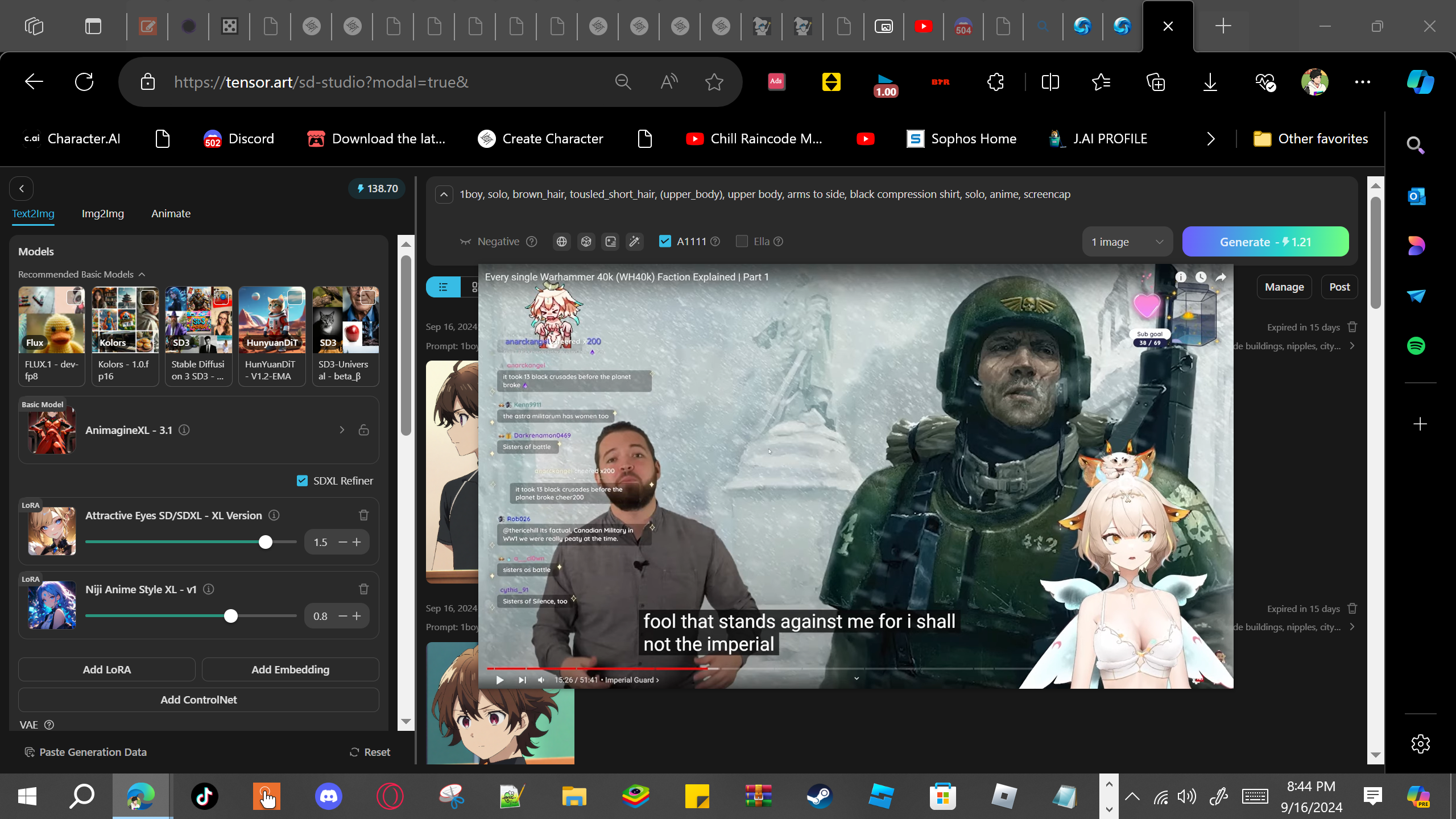Click the image prompt icon in prompt bar
The width and height of the screenshot is (1456, 819).
tap(610, 242)
